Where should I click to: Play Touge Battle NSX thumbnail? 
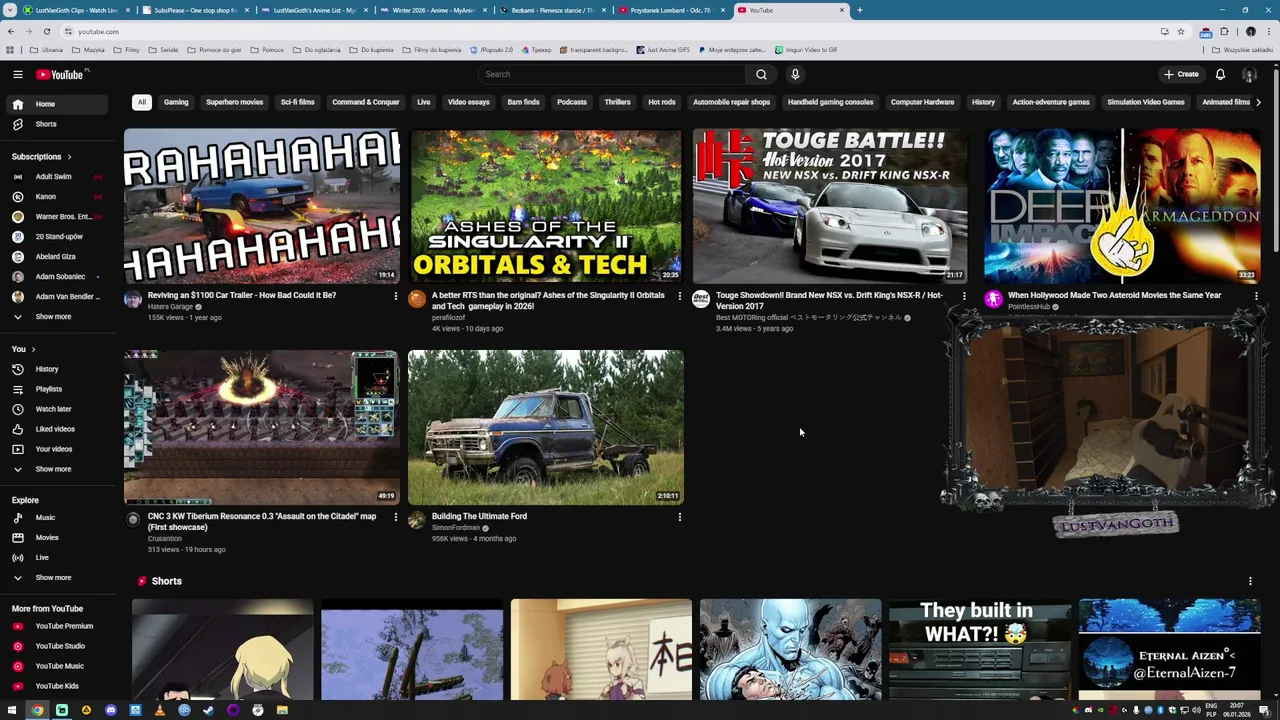pyautogui.click(x=830, y=206)
